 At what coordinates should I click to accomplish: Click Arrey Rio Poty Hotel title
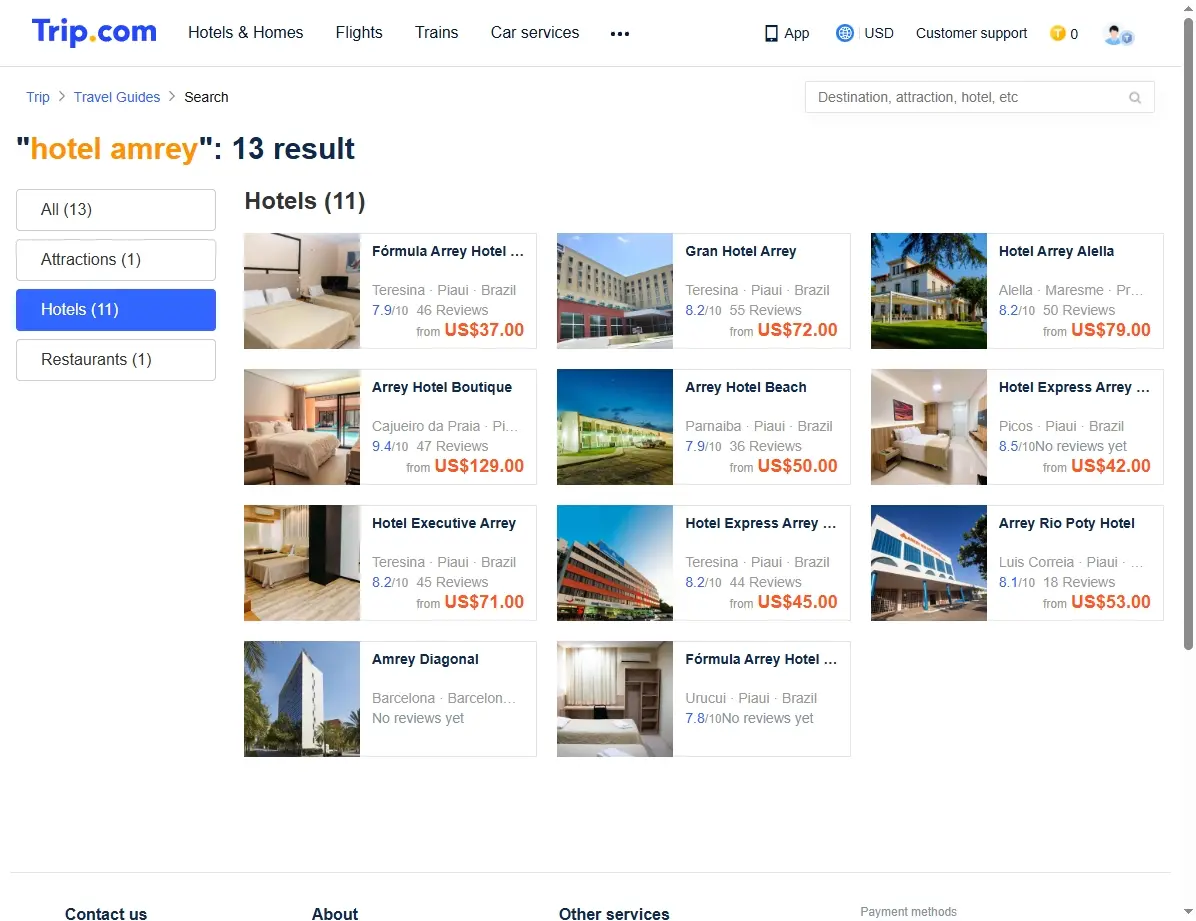pyautogui.click(x=1066, y=523)
